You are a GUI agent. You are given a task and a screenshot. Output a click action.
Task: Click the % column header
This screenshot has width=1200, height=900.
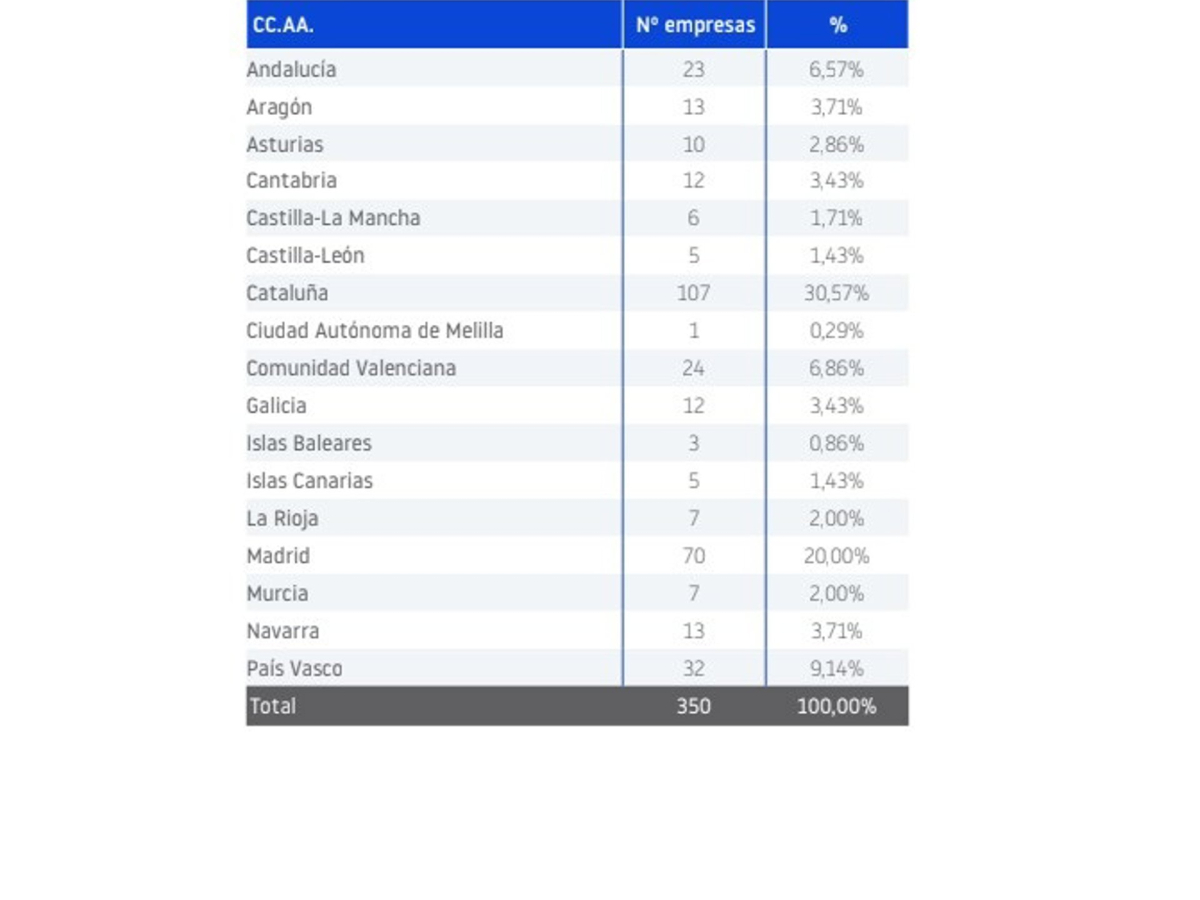[838, 26]
